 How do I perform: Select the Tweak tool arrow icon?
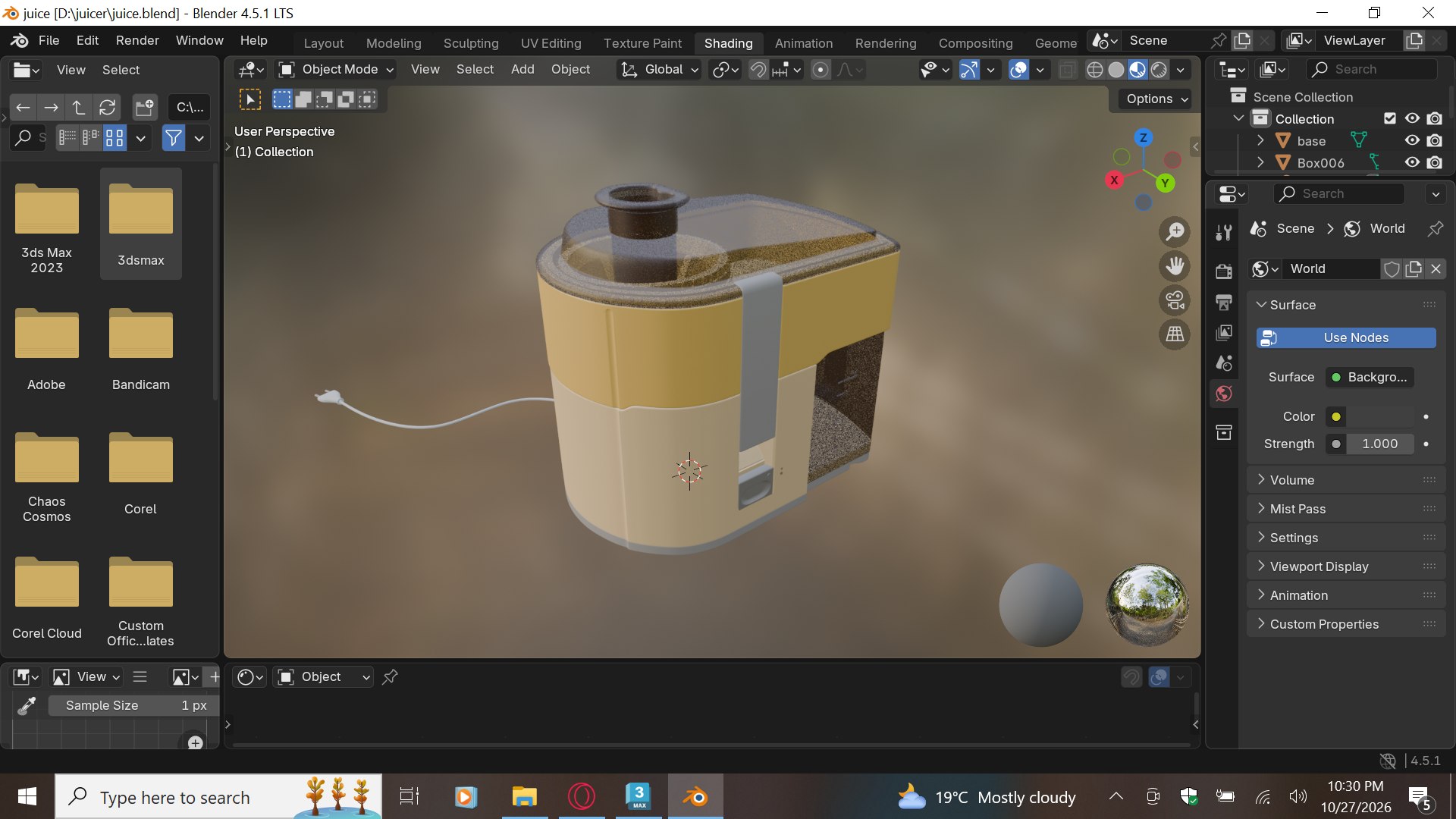250,99
